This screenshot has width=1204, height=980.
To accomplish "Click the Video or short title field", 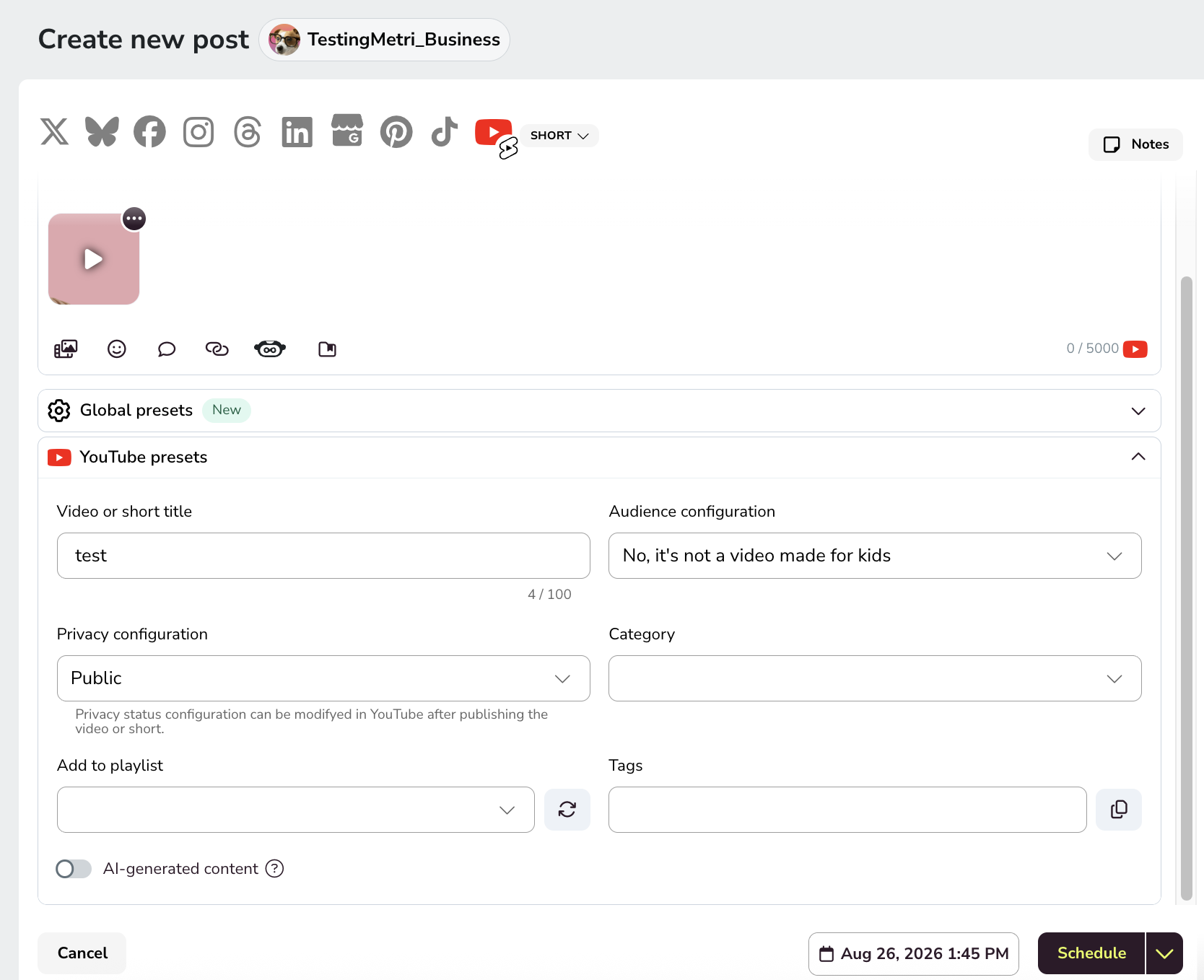I will pos(323,556).
